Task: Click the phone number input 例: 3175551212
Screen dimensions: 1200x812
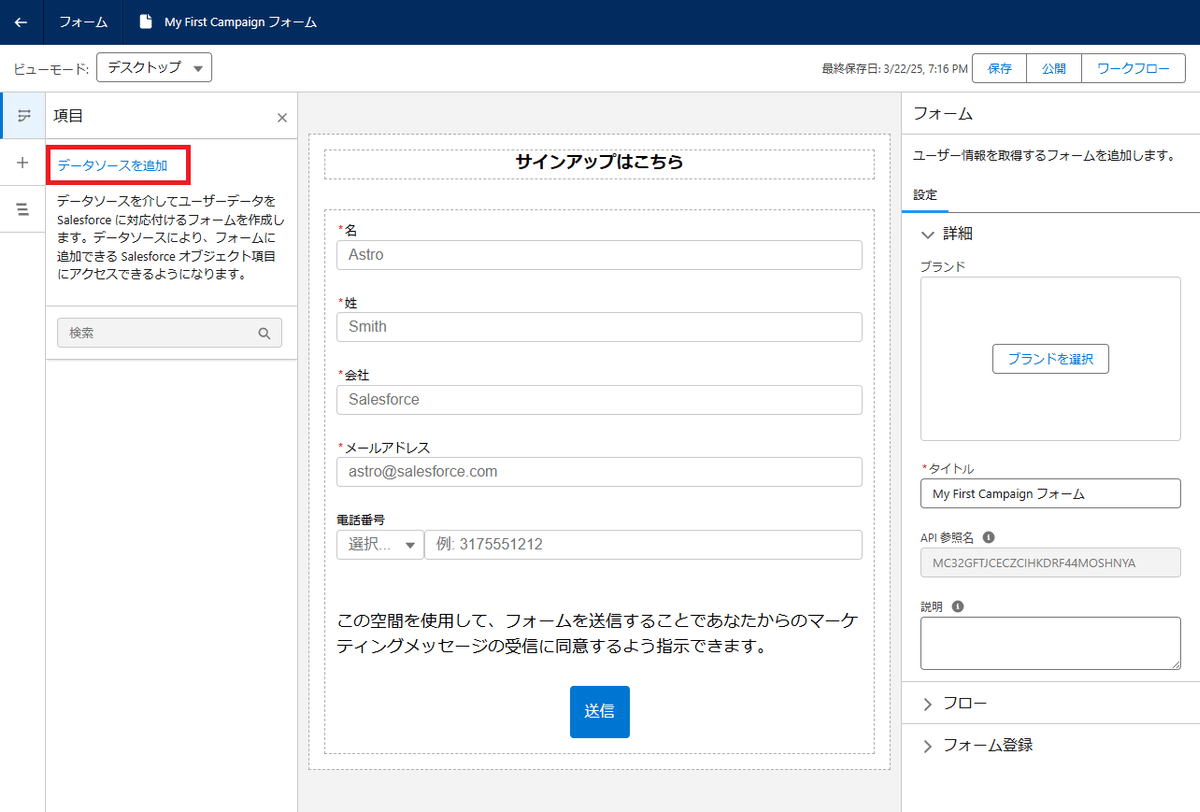Action: pyautogui.click(x=643, y=545)
